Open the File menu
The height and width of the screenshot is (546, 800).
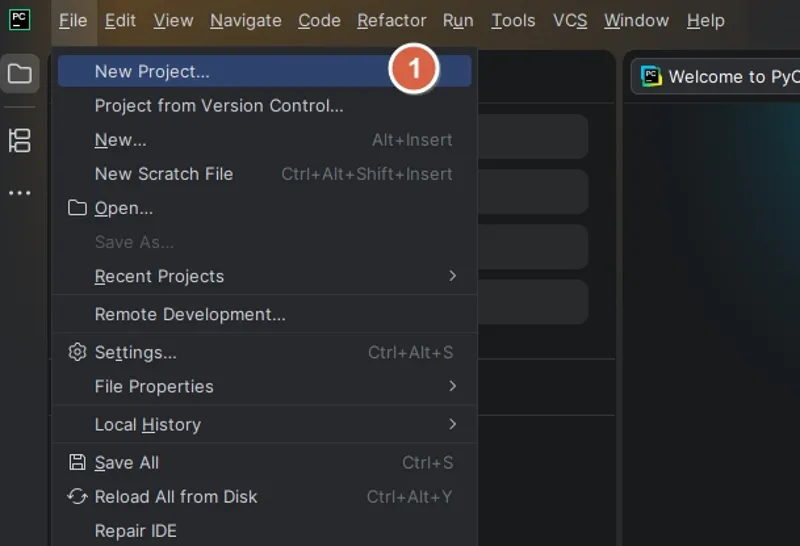click(x=73, y=20)
